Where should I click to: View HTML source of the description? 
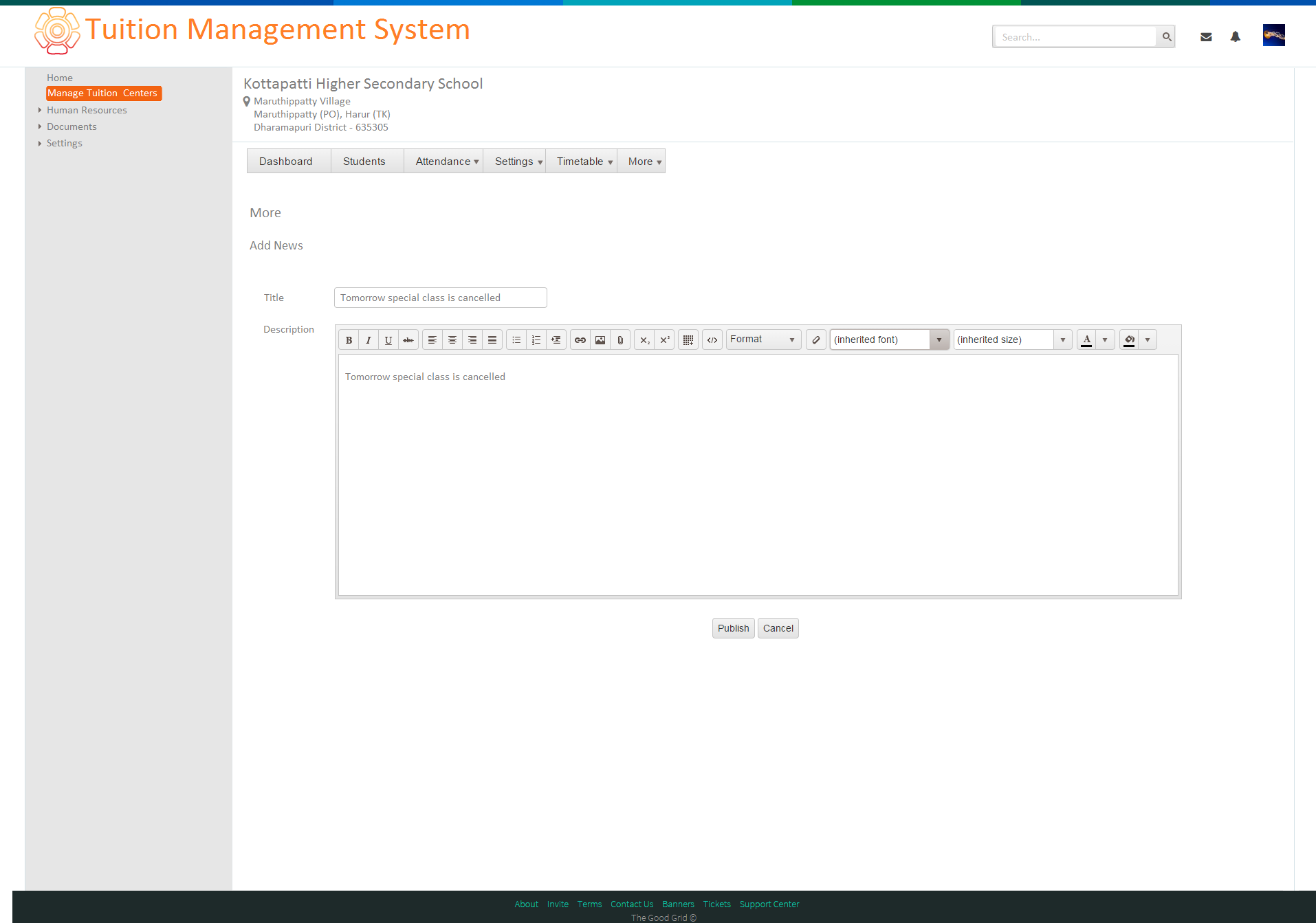pyautogui.click(x=712, y=340)
